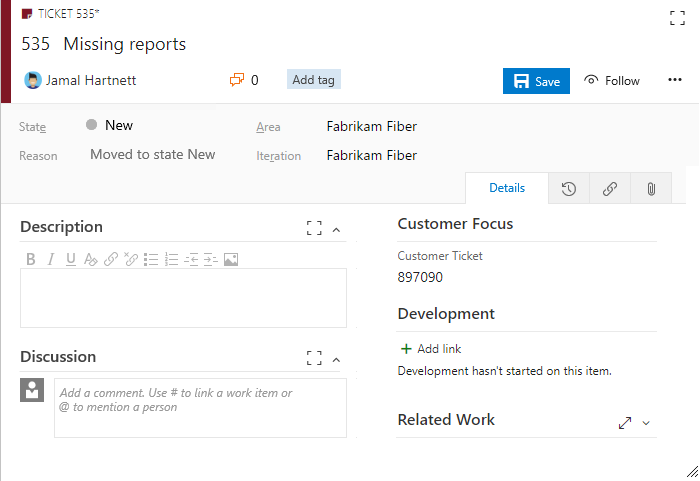
Task: Open the more actions ellipsis menu
Action: click(x=675, y=80)
